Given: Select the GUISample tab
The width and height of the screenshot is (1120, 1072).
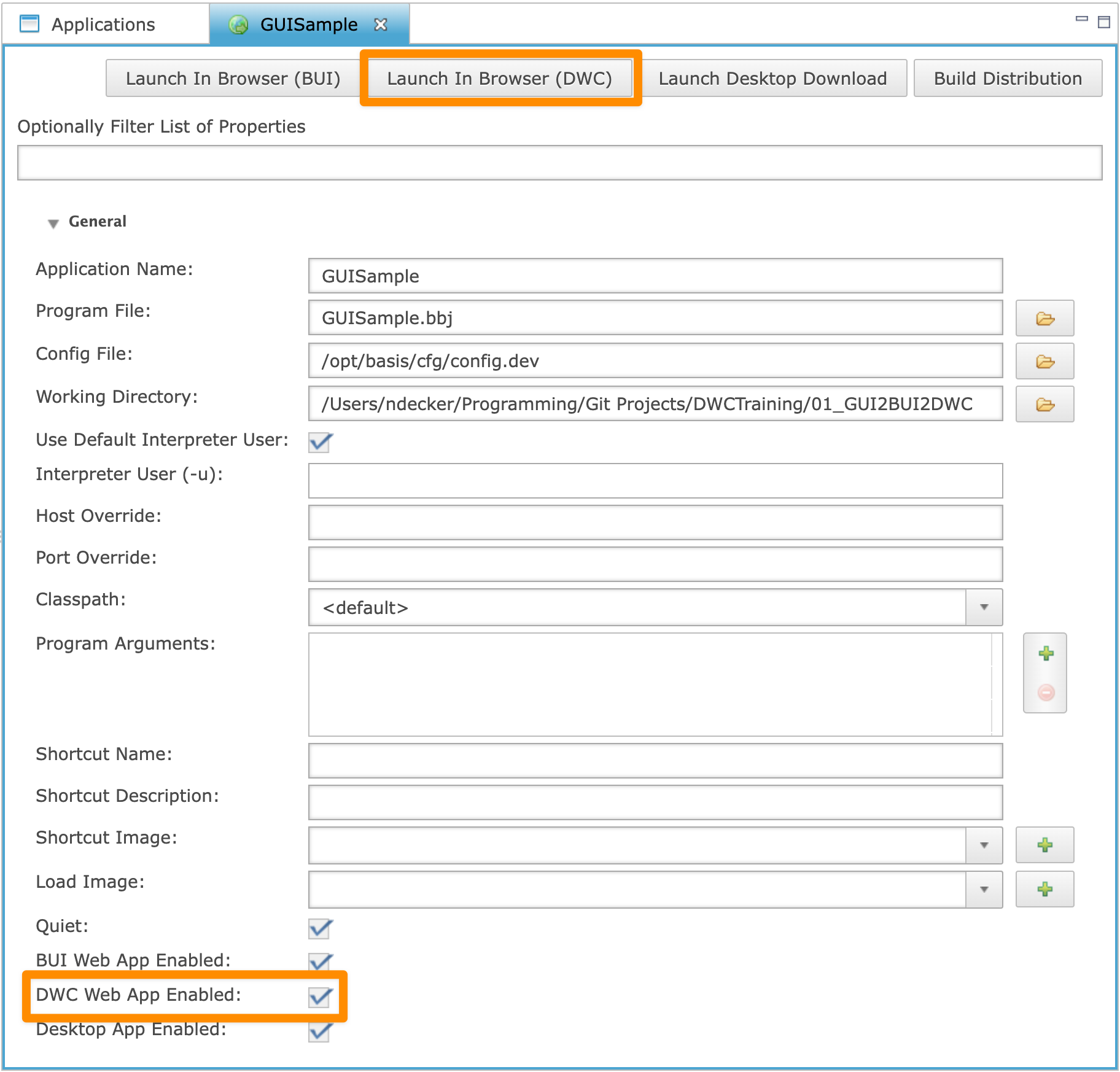Looking at the screenshot, I should coord(307,25).
